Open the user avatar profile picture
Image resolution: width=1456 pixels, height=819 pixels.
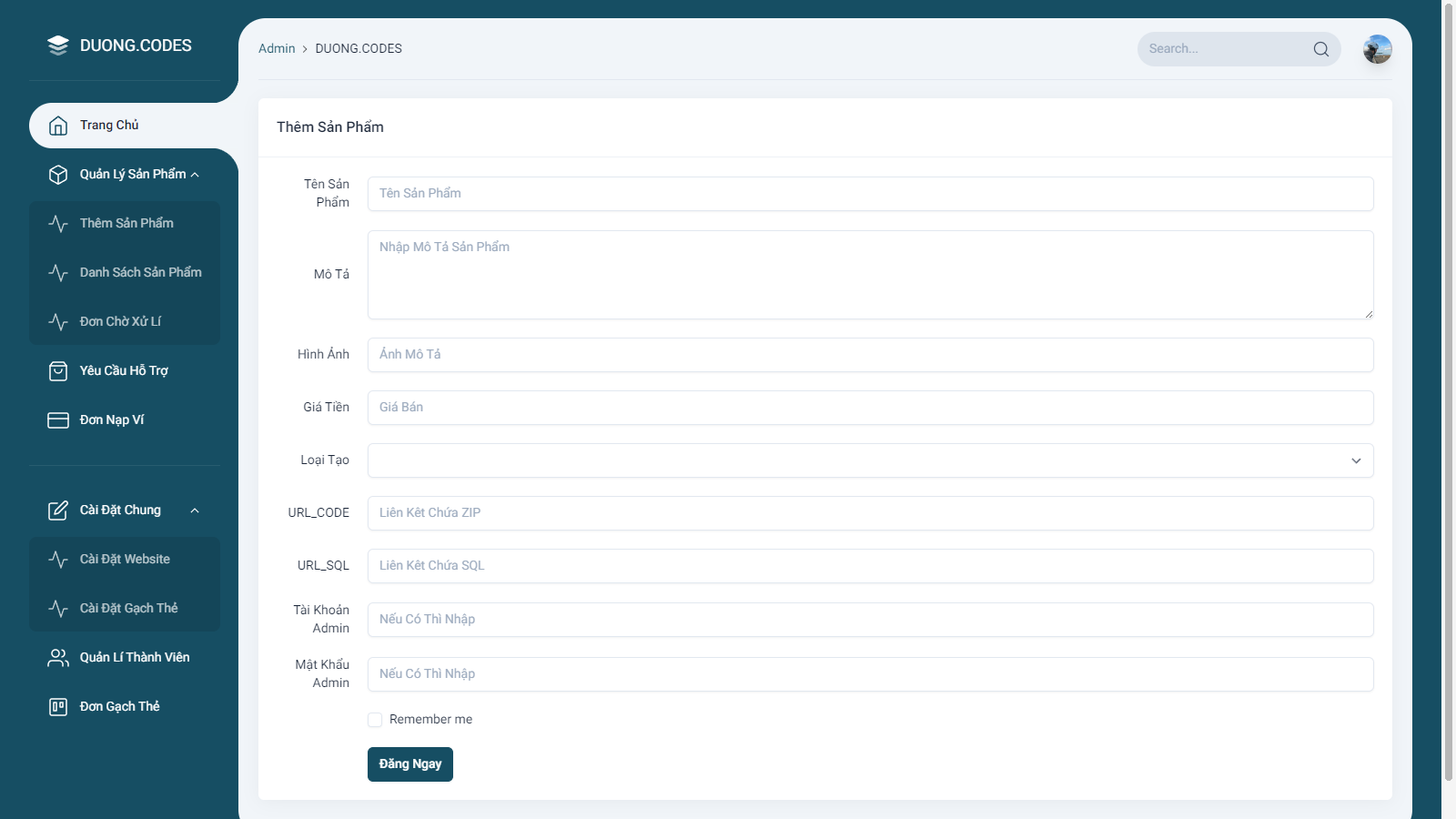click(1377, 49)
